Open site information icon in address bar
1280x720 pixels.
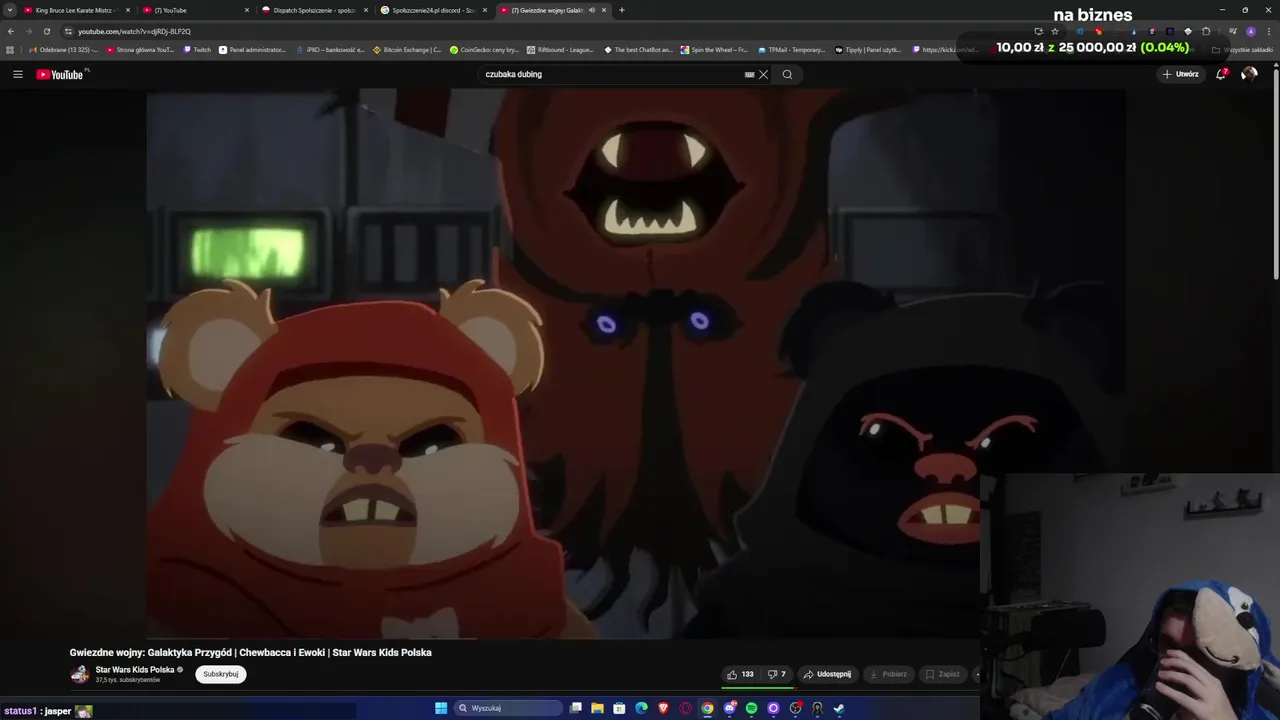68,31
